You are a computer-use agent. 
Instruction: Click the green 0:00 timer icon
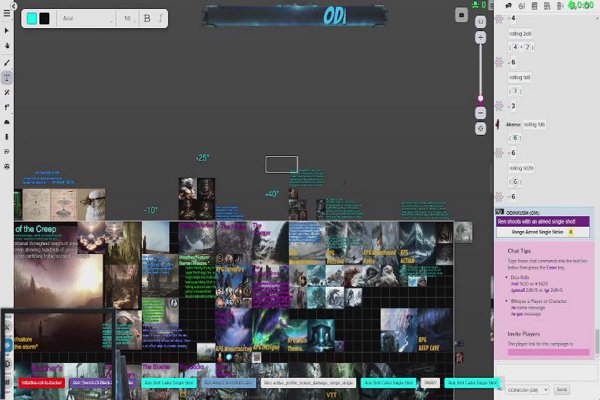[x=572, y=5]
